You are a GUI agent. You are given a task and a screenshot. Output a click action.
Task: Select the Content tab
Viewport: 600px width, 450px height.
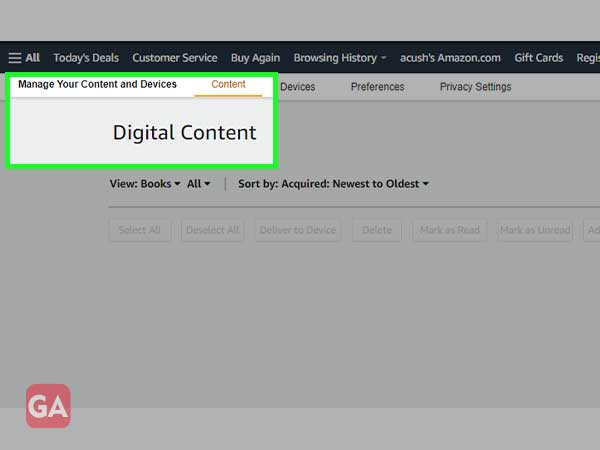click(x=228, y=85)
